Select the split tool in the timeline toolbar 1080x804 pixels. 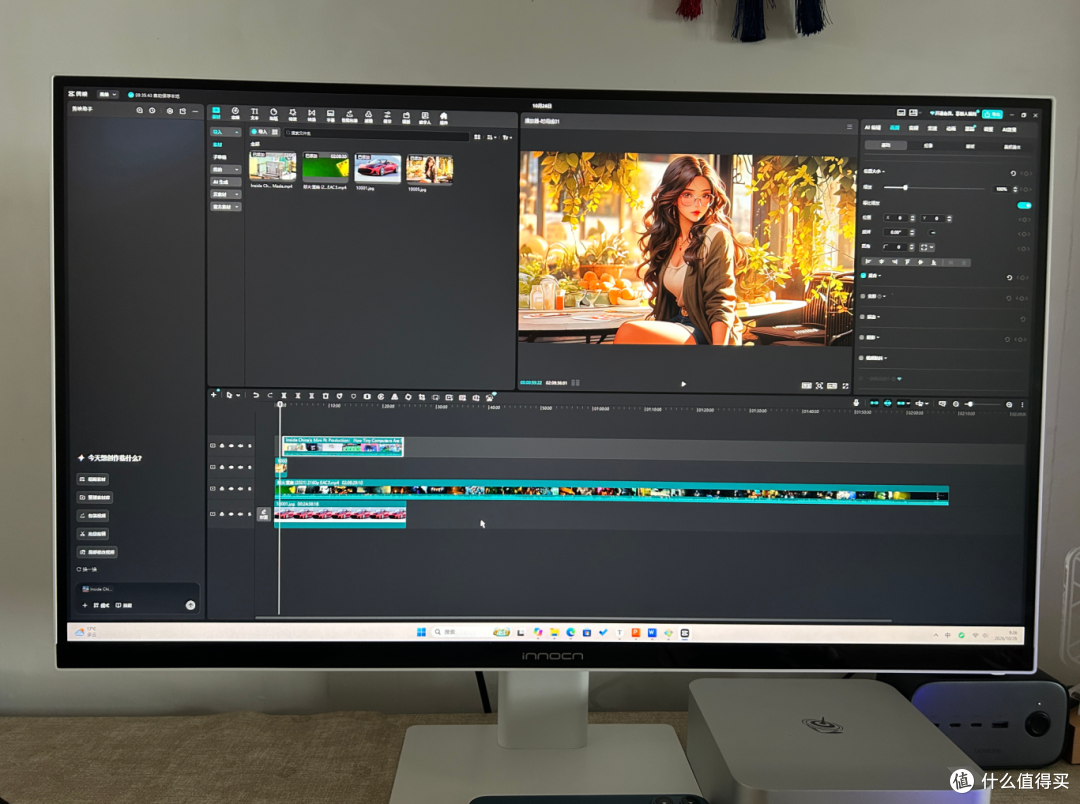point(283,395)
